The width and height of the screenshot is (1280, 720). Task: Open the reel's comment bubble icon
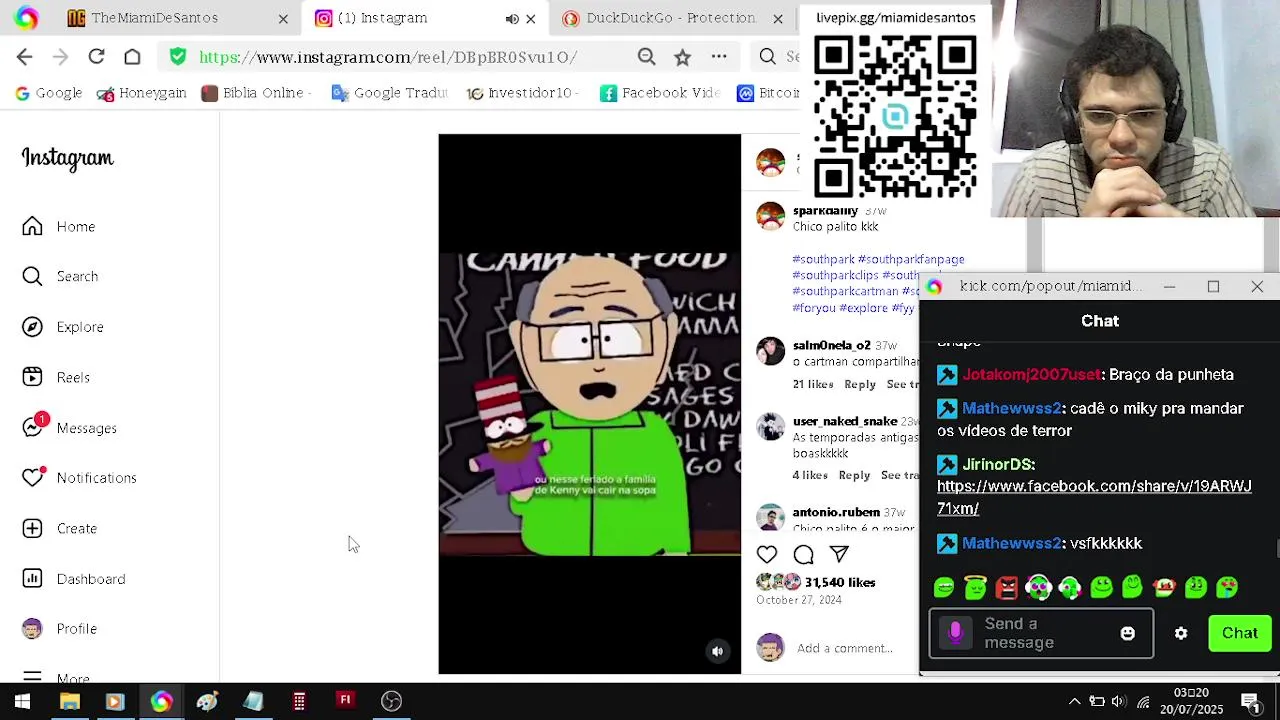(803, 554)
